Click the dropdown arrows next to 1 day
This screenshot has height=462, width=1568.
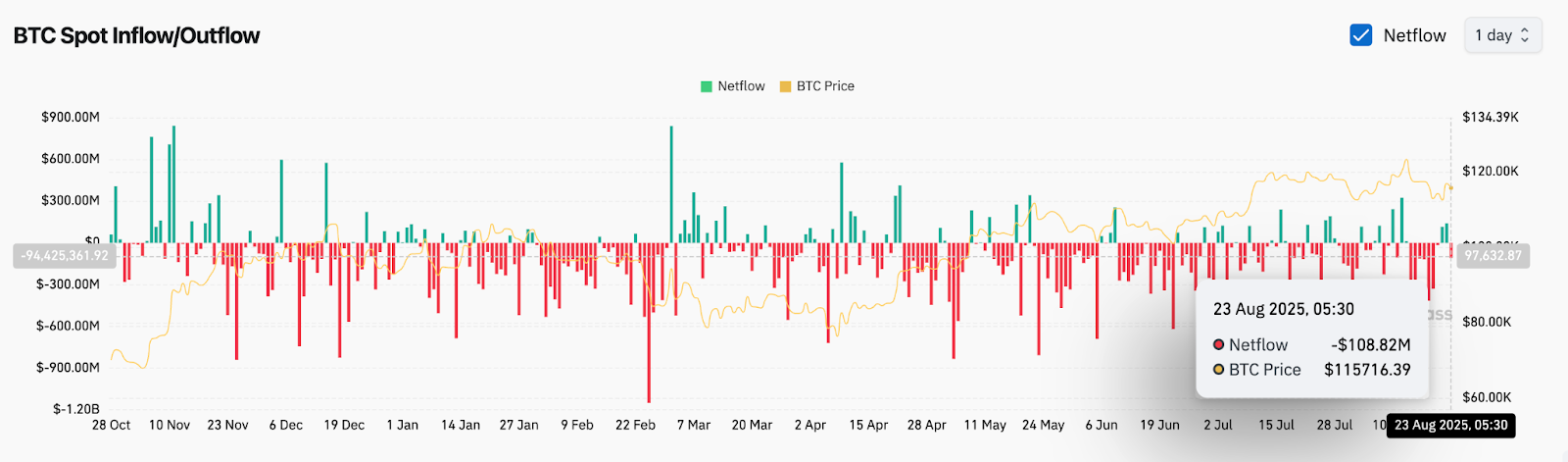click(1525, 35)
